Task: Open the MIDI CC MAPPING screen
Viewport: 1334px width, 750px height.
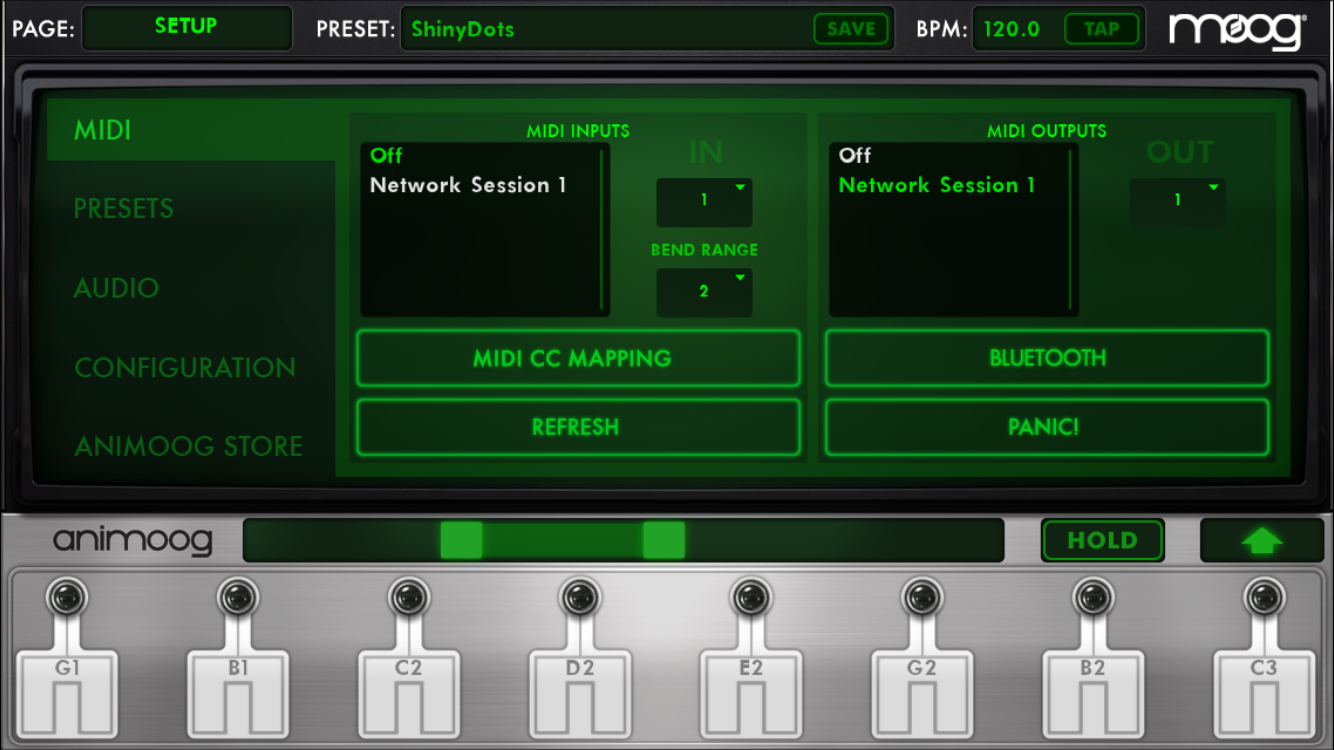Action: click(x=578, y=358)
